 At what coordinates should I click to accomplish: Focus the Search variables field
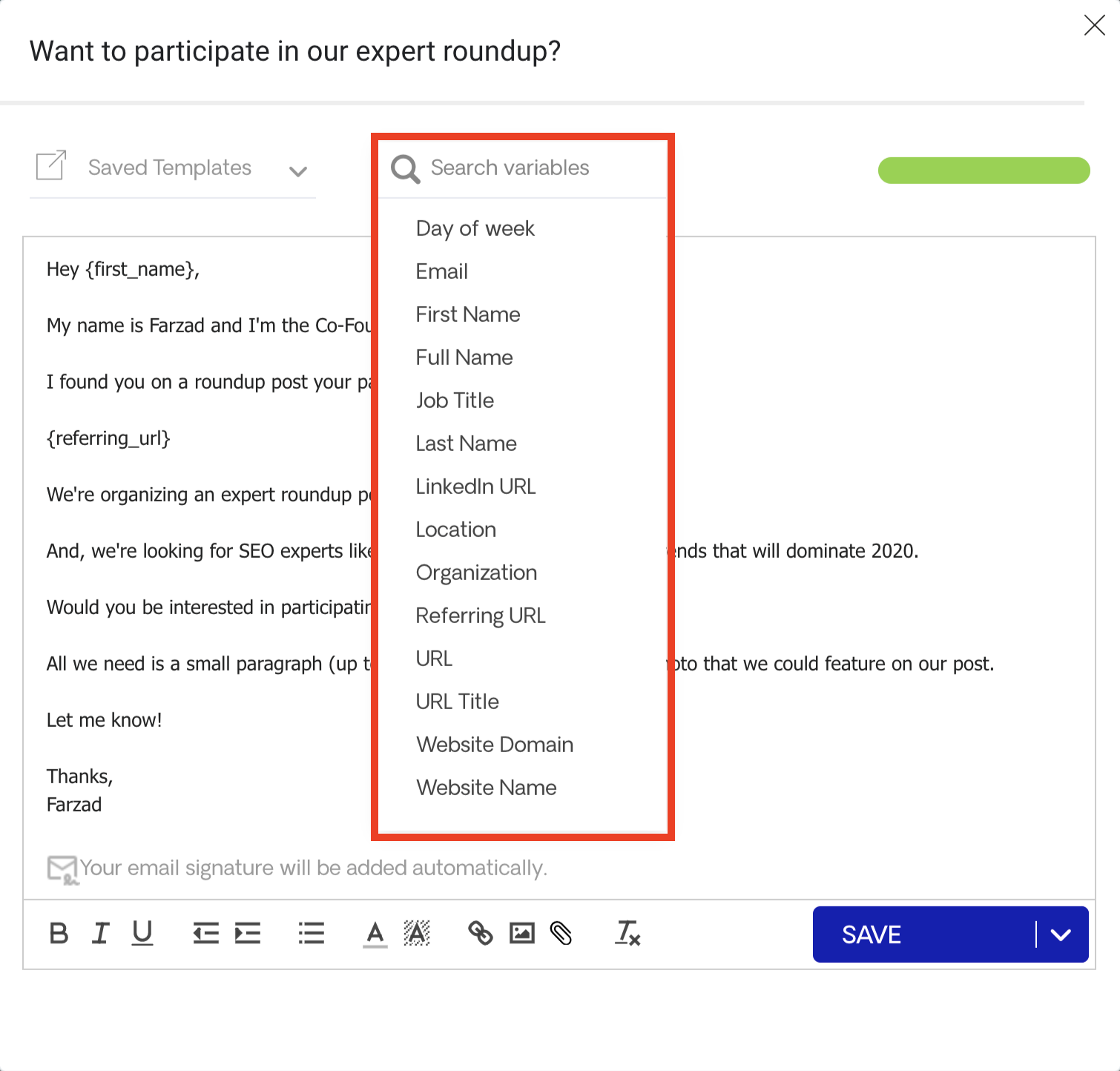click(522, 168)
